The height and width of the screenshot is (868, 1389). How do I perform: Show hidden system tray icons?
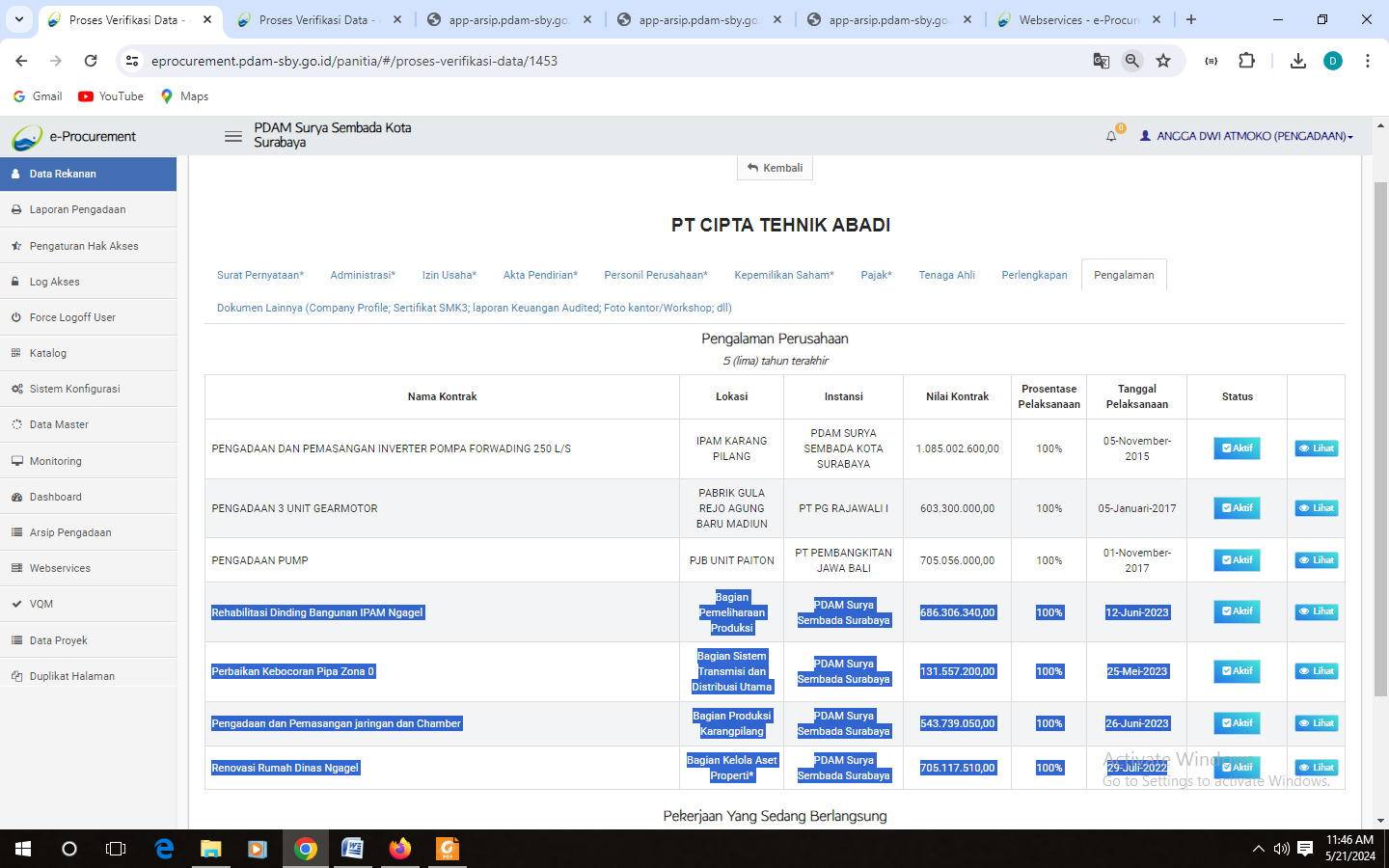(1258, 849)
